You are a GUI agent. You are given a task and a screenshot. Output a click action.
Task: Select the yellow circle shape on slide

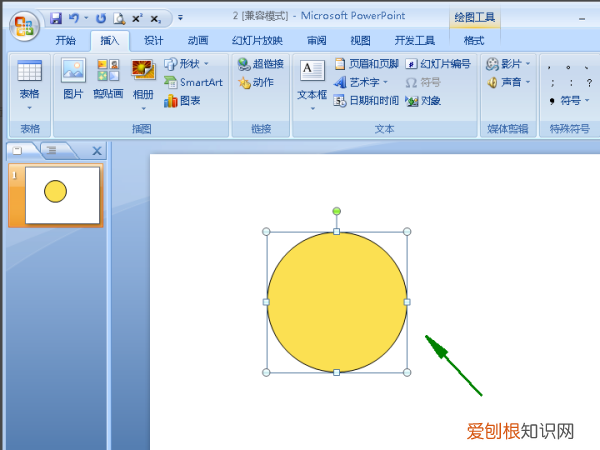tap(337, 302)
